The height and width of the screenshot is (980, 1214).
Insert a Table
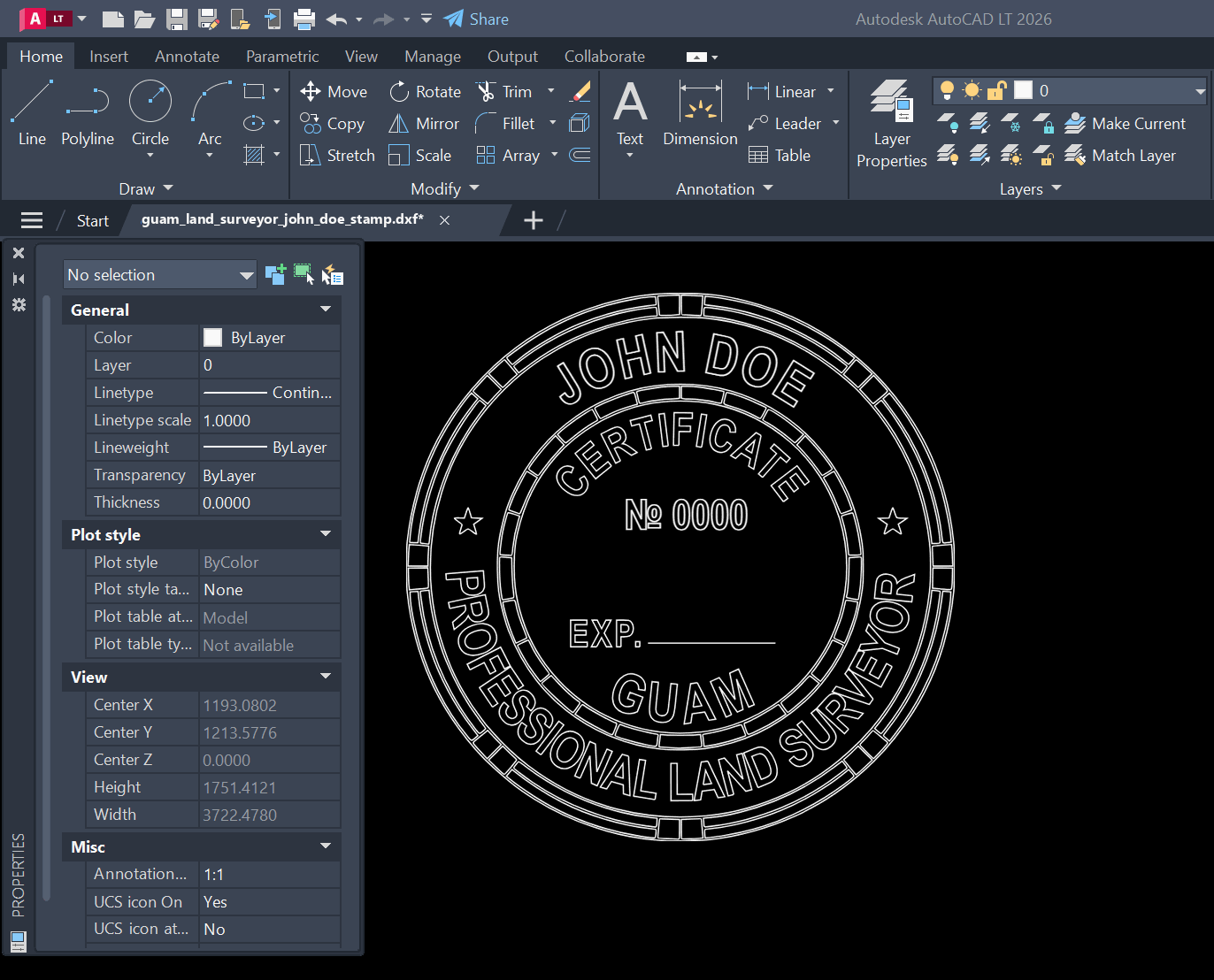[780, 155]
